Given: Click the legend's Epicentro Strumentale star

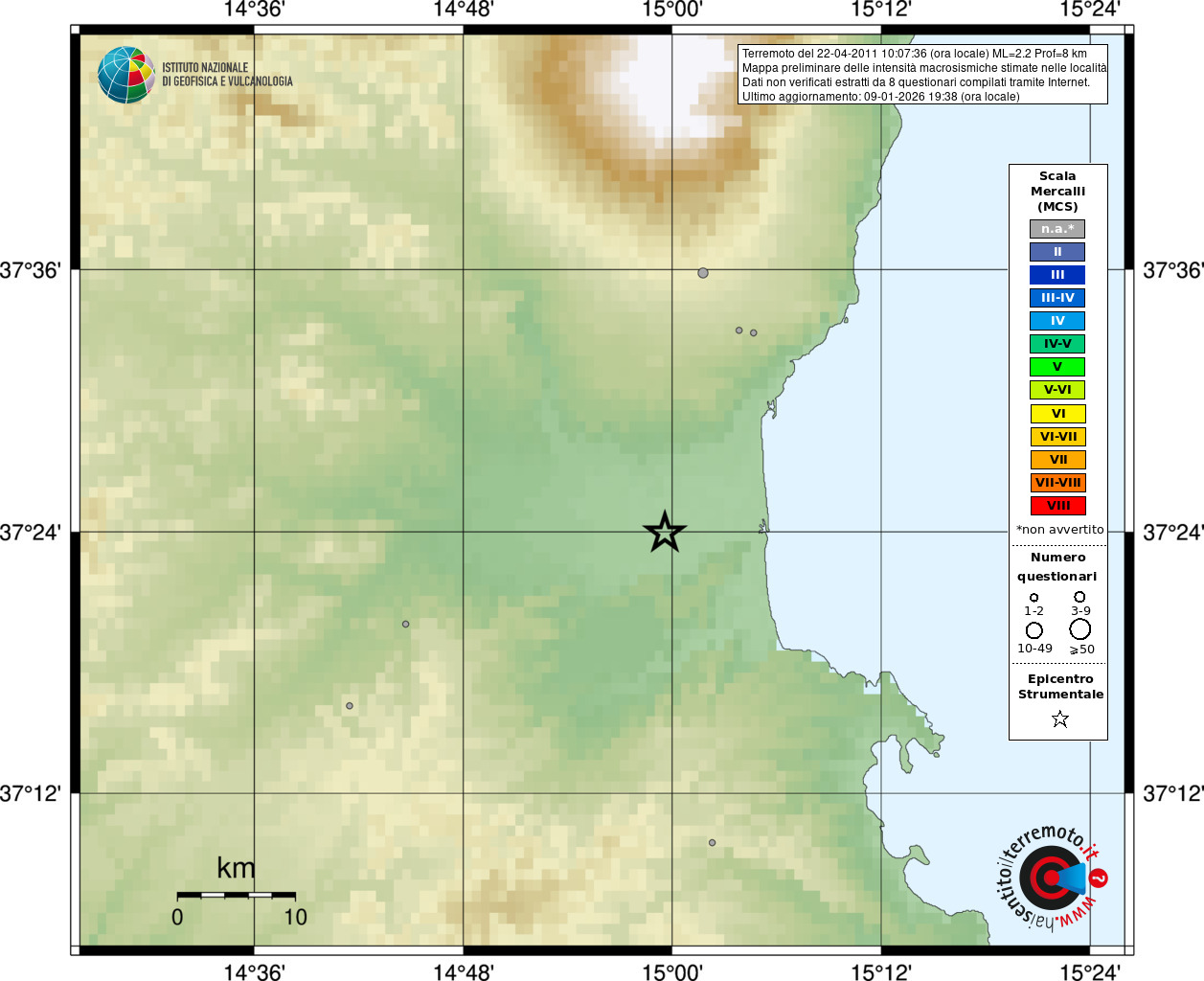Looking at the screenshot, I should (1059, 719).
